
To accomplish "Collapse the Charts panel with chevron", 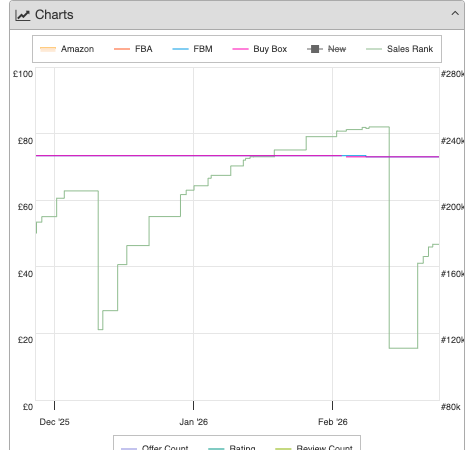I will point(455,14).
